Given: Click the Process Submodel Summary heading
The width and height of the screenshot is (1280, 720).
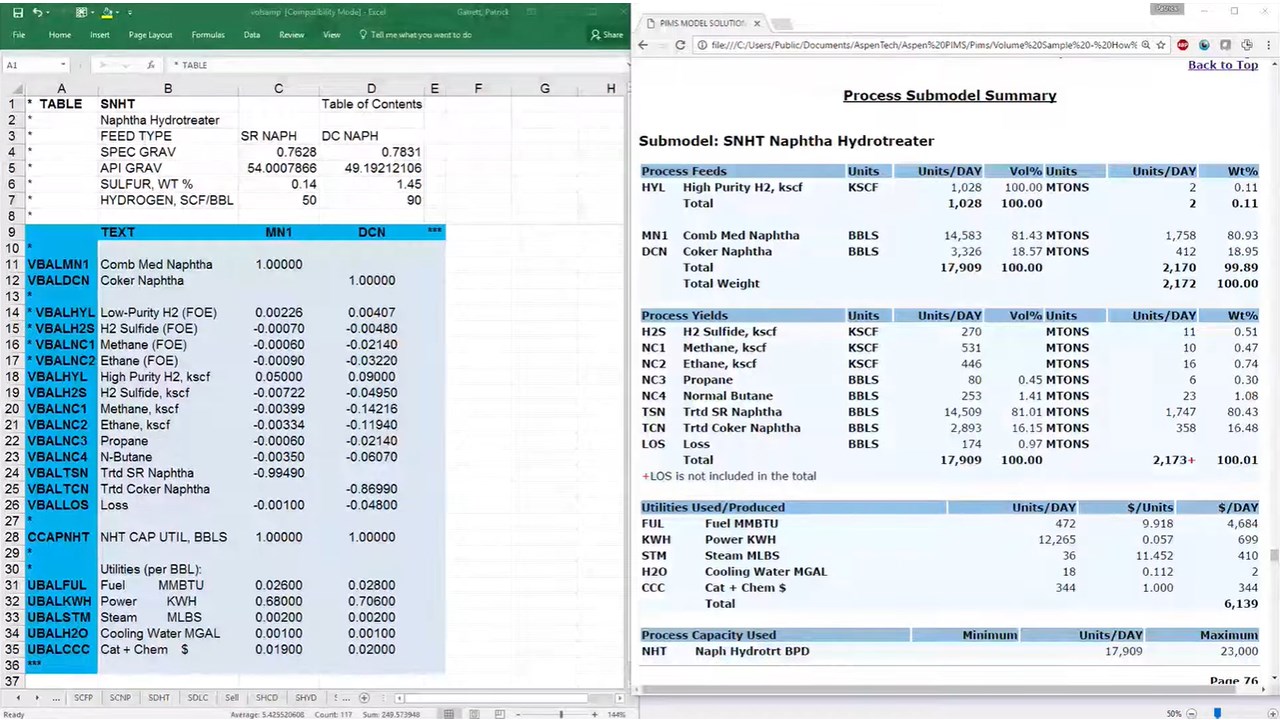Looking at the screenshot, I should [x=950, y=96].
